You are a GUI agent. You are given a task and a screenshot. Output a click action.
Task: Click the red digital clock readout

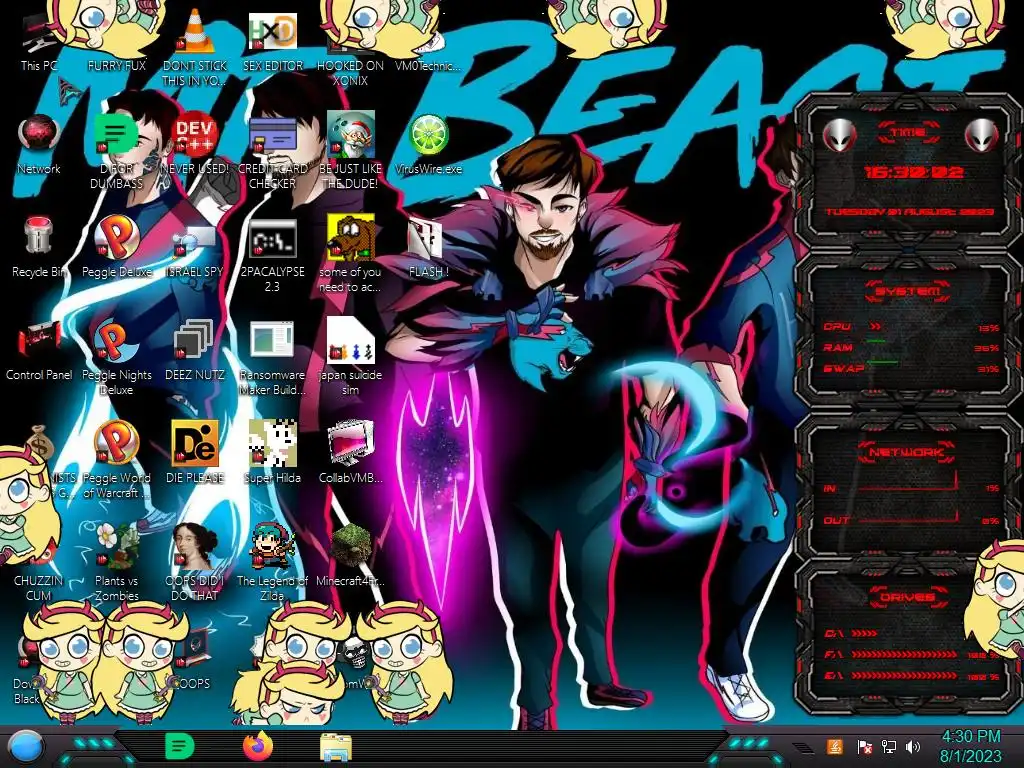(914, 172)
